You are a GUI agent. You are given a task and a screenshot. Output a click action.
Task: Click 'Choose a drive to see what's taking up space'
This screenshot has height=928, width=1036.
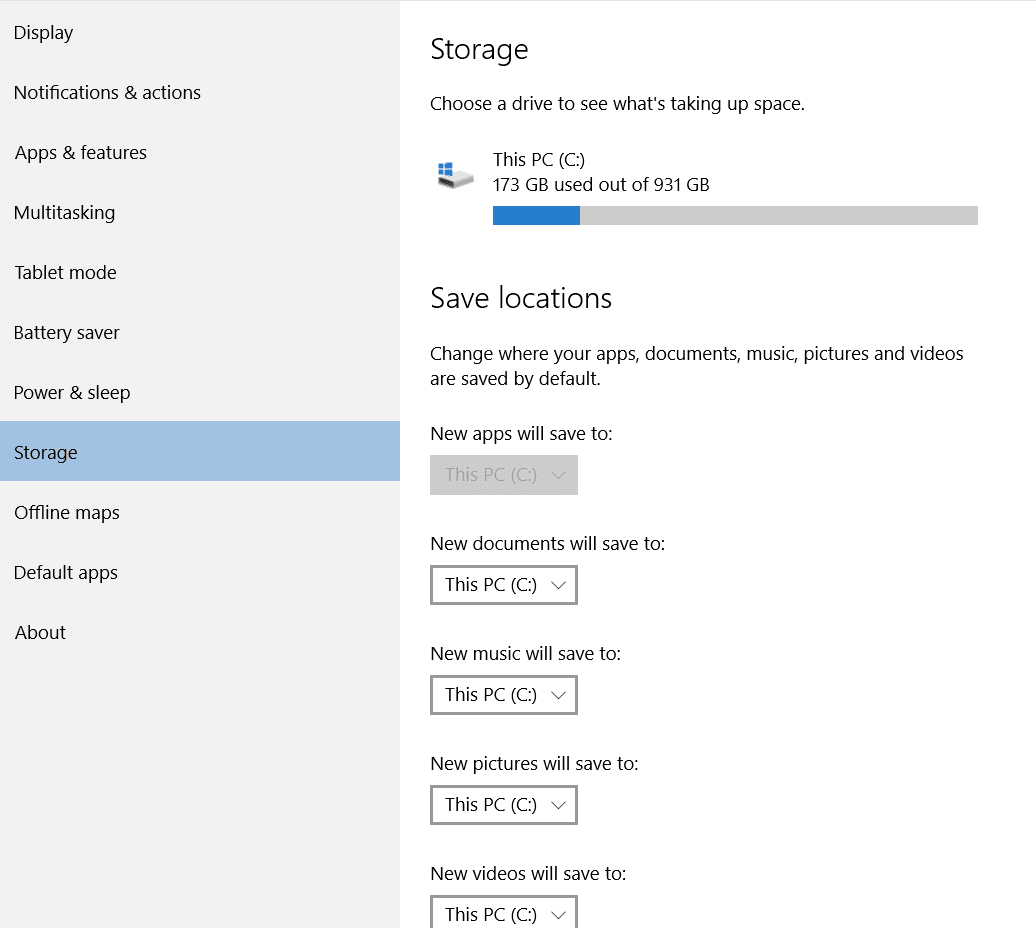pyautogui.click(x=617, y=104)
